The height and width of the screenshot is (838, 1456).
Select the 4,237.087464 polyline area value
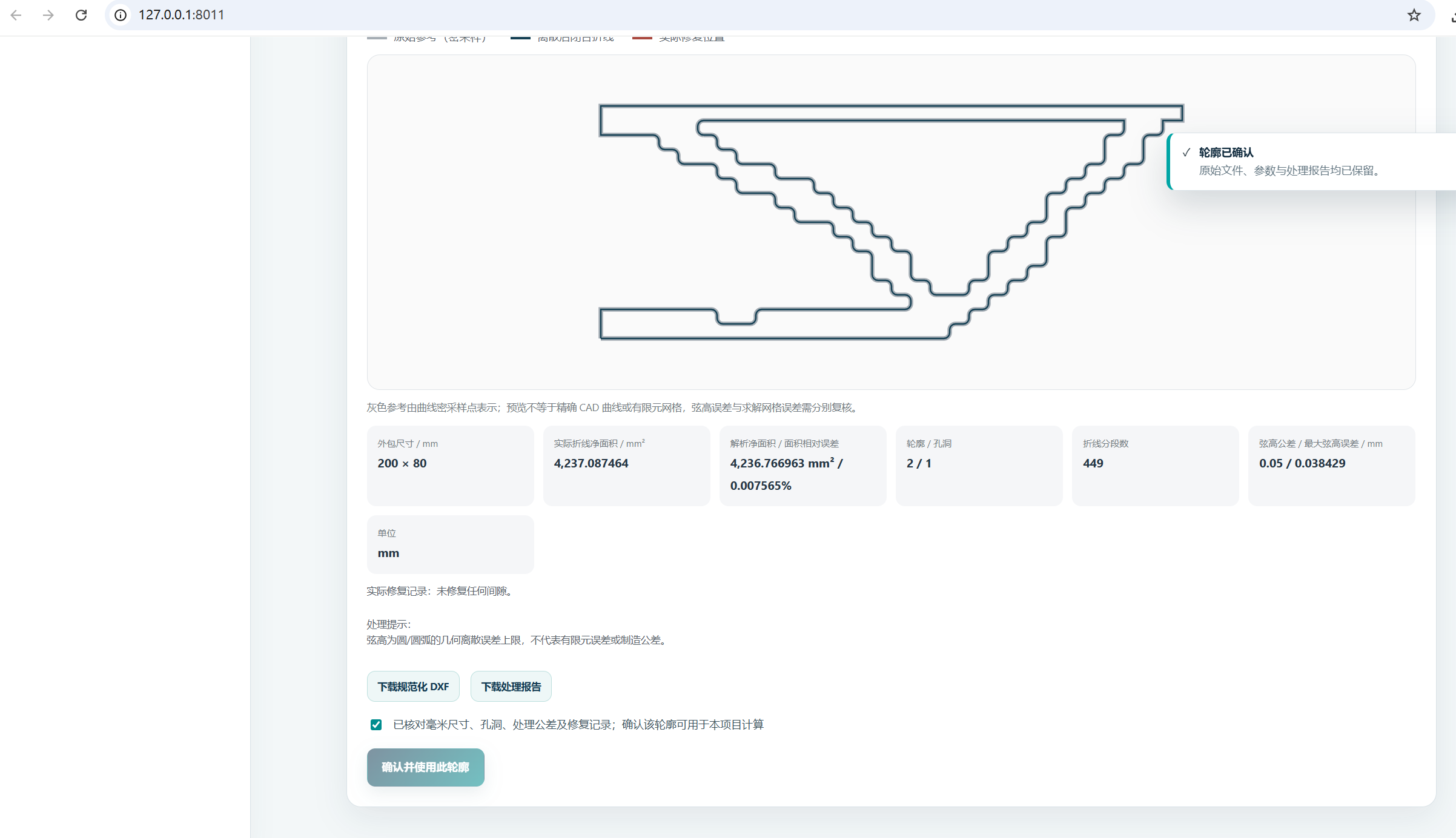click(x=591, y=463)
